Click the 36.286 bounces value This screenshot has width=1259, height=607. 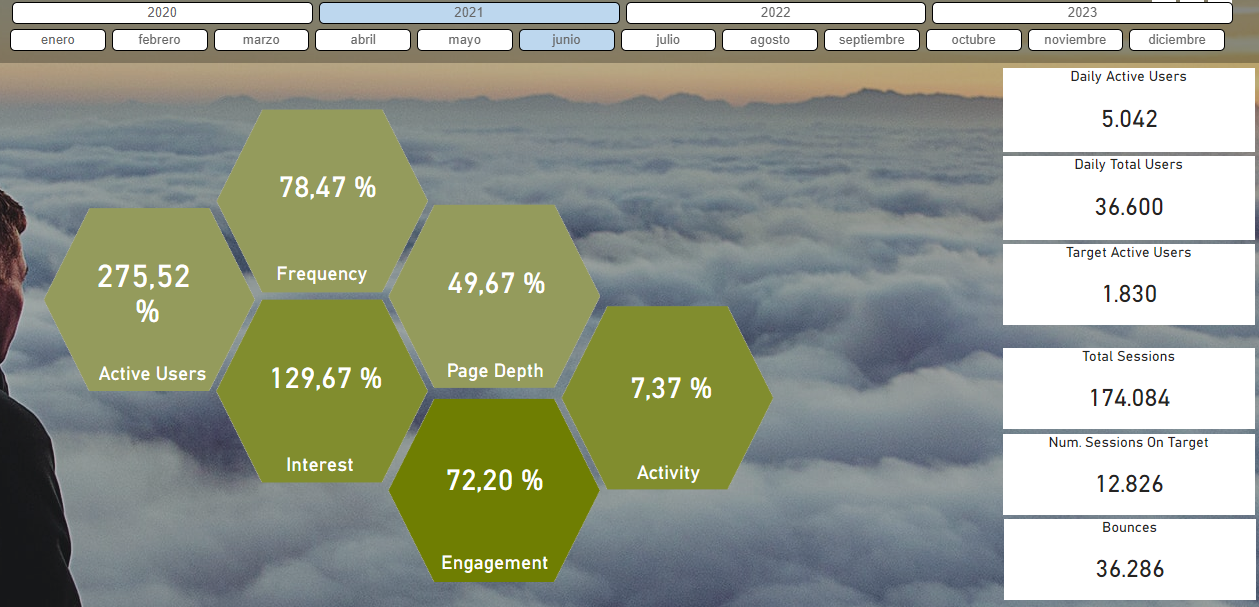click(x=1129, y=569)
